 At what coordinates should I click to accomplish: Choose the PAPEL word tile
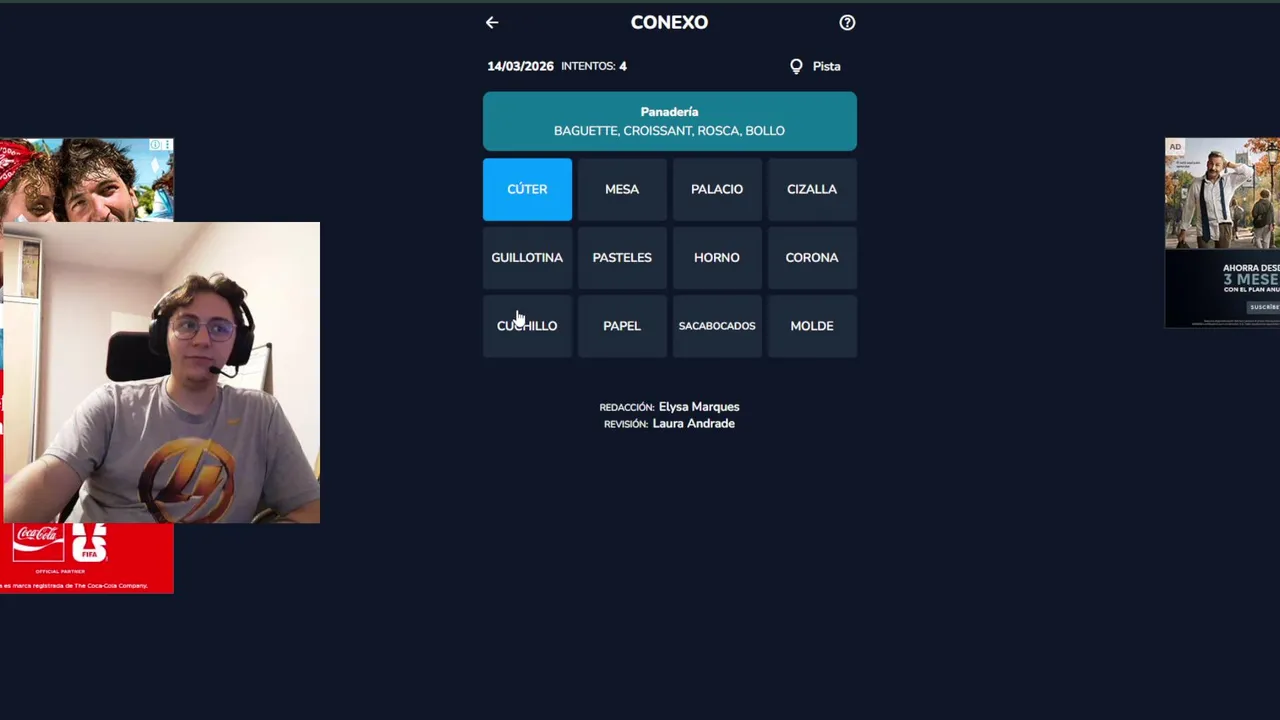click(x=622, y=325)
